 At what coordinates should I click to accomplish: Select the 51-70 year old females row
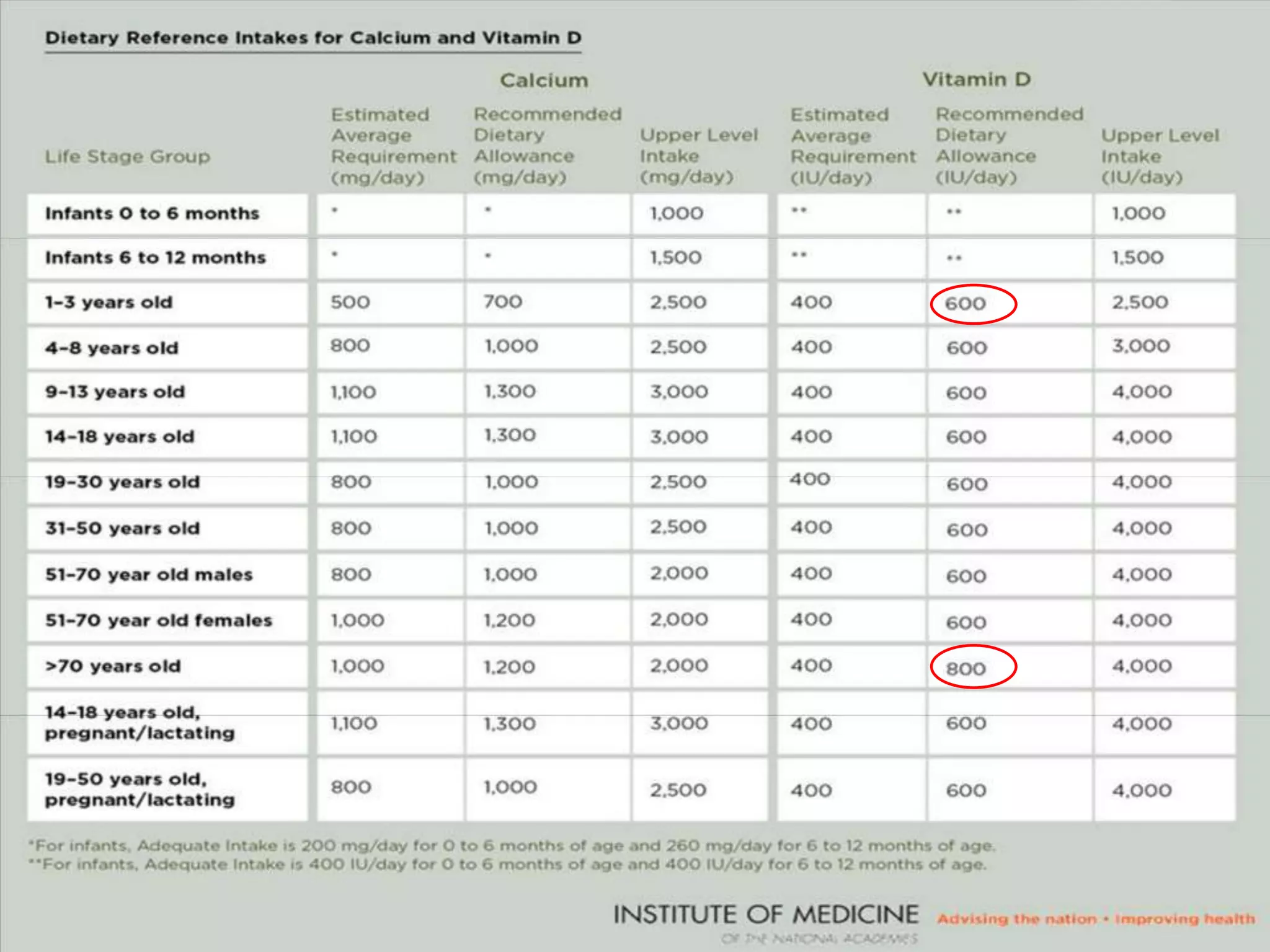158,620
